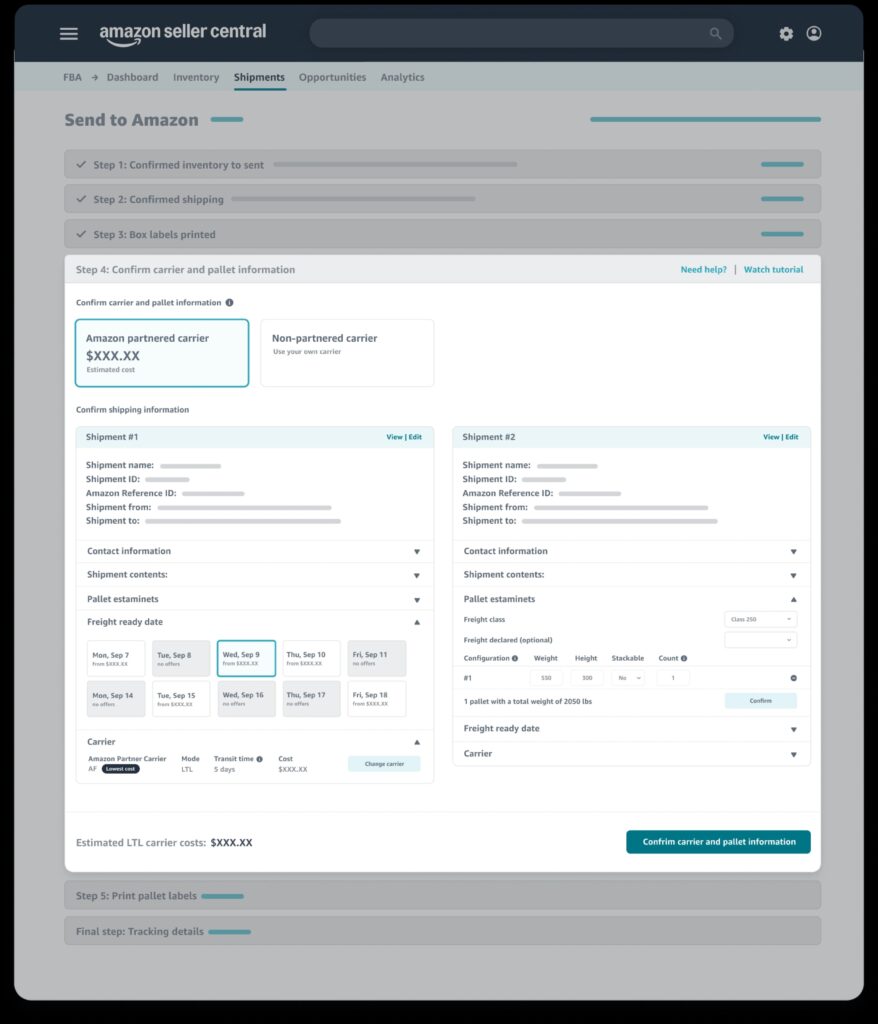Select the Amazon partnered carrier option

pos(161,353)
